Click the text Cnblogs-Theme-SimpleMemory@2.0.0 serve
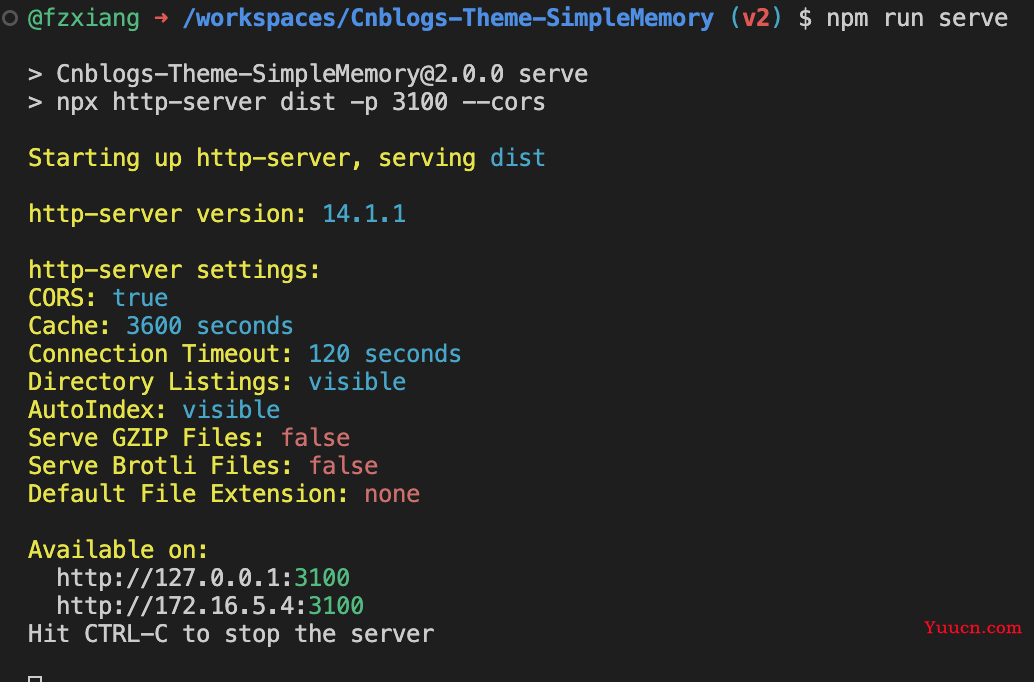Image resolution: width=1034 pixels, height=682 pixels. click(x=322, y=74)
